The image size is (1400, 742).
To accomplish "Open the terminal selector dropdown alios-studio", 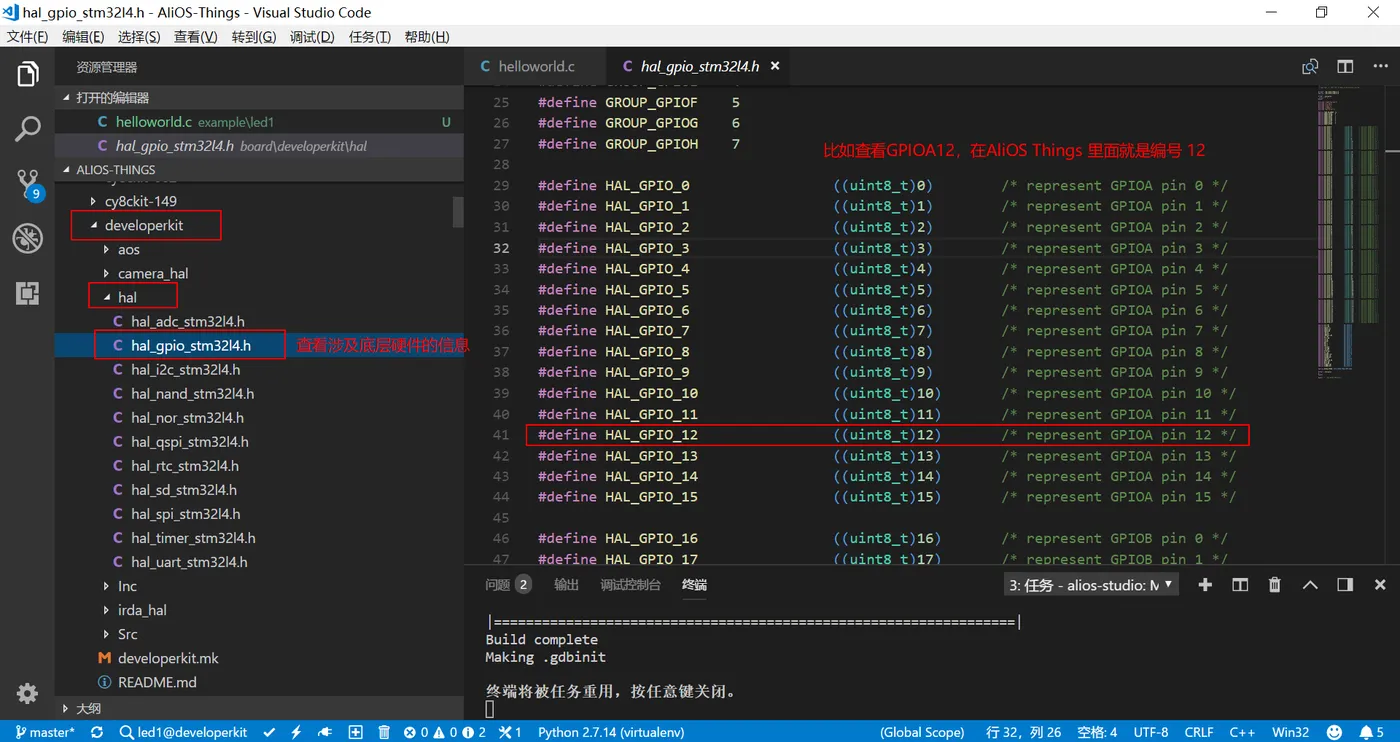I will 1091,585.
